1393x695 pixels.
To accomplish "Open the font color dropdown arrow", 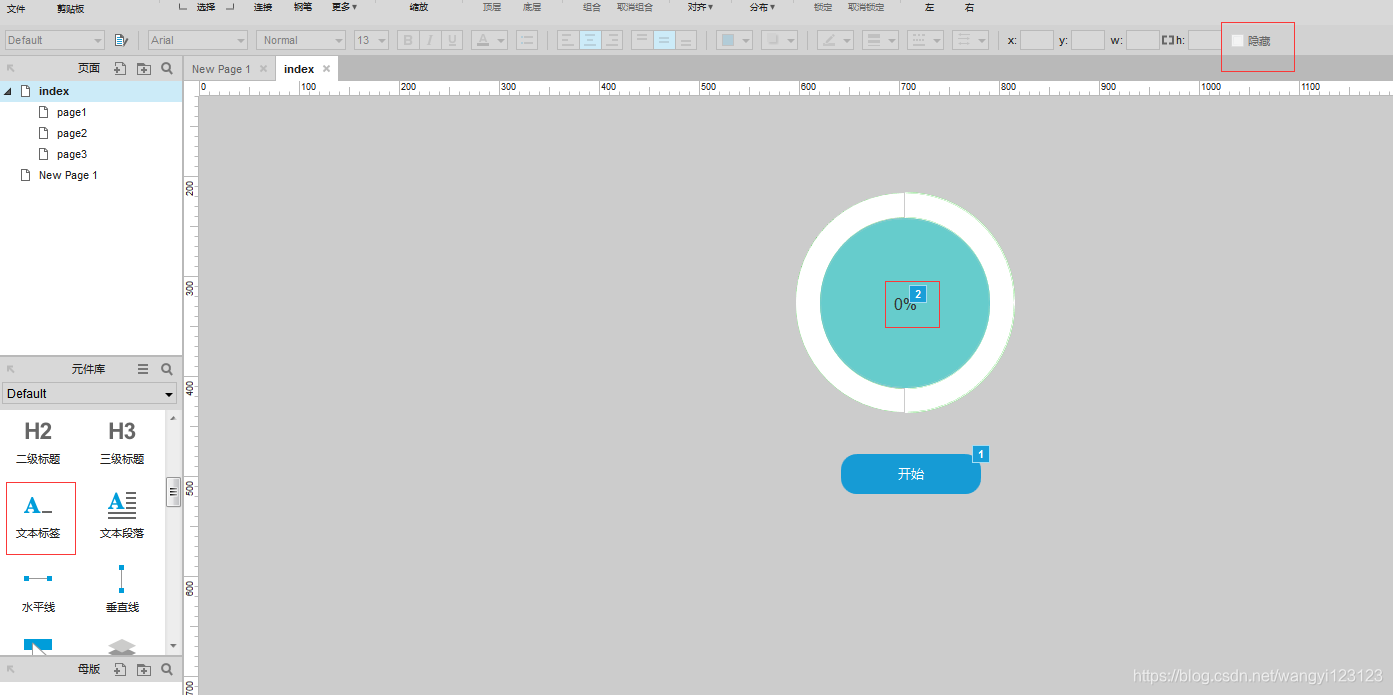I will (501, 40).
